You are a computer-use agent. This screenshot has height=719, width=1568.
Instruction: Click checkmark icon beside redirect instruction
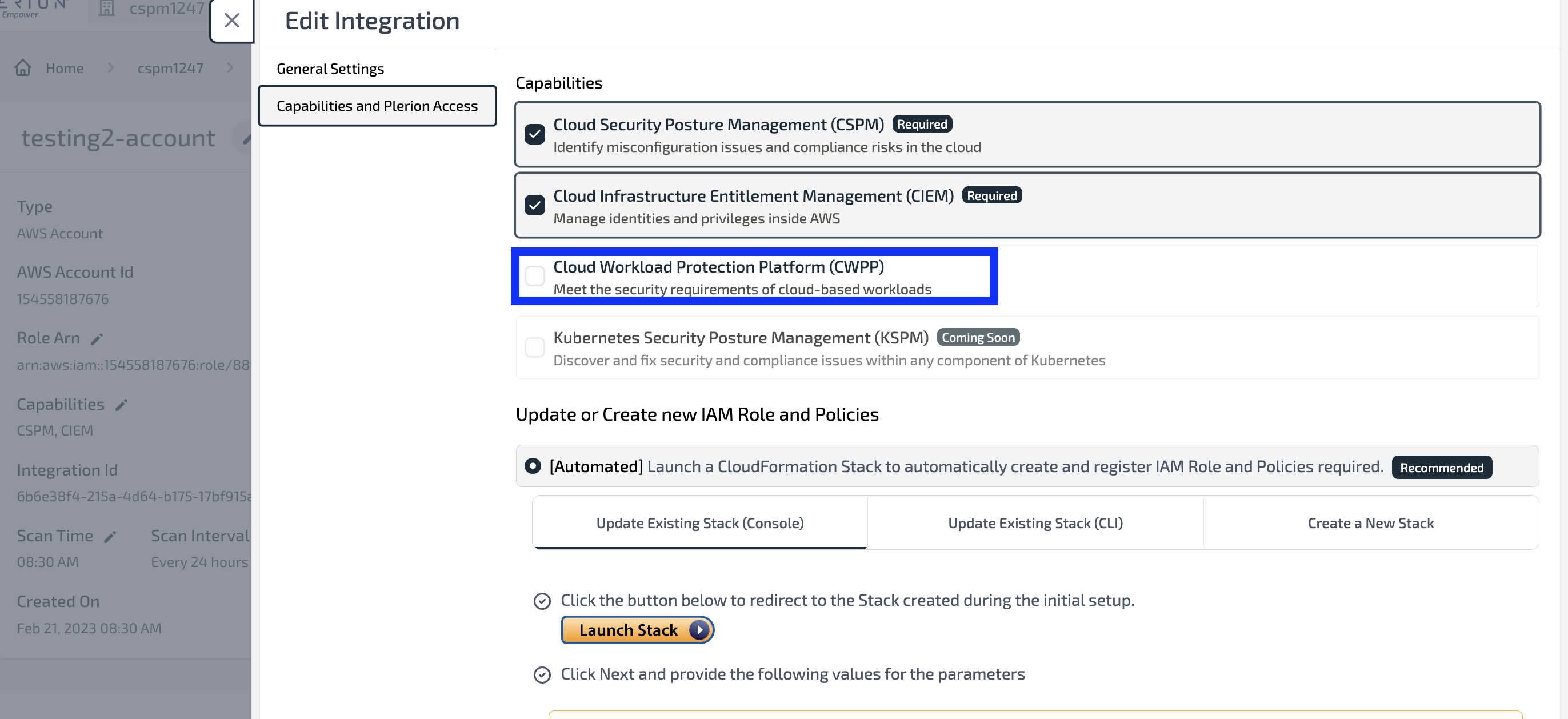click(542, 601)
